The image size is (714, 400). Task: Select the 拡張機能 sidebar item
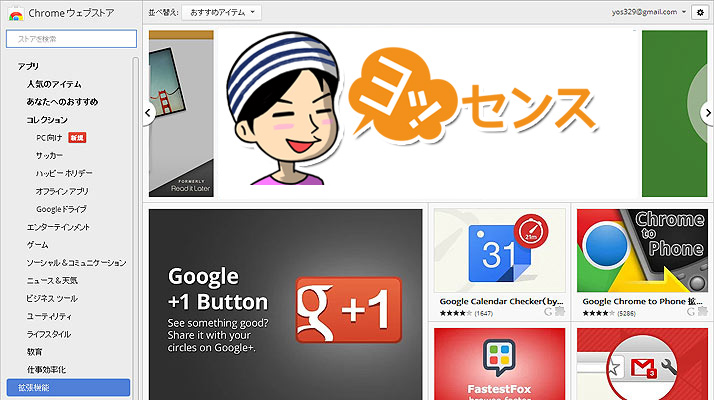pyautogui.click(x=68, y=388)
